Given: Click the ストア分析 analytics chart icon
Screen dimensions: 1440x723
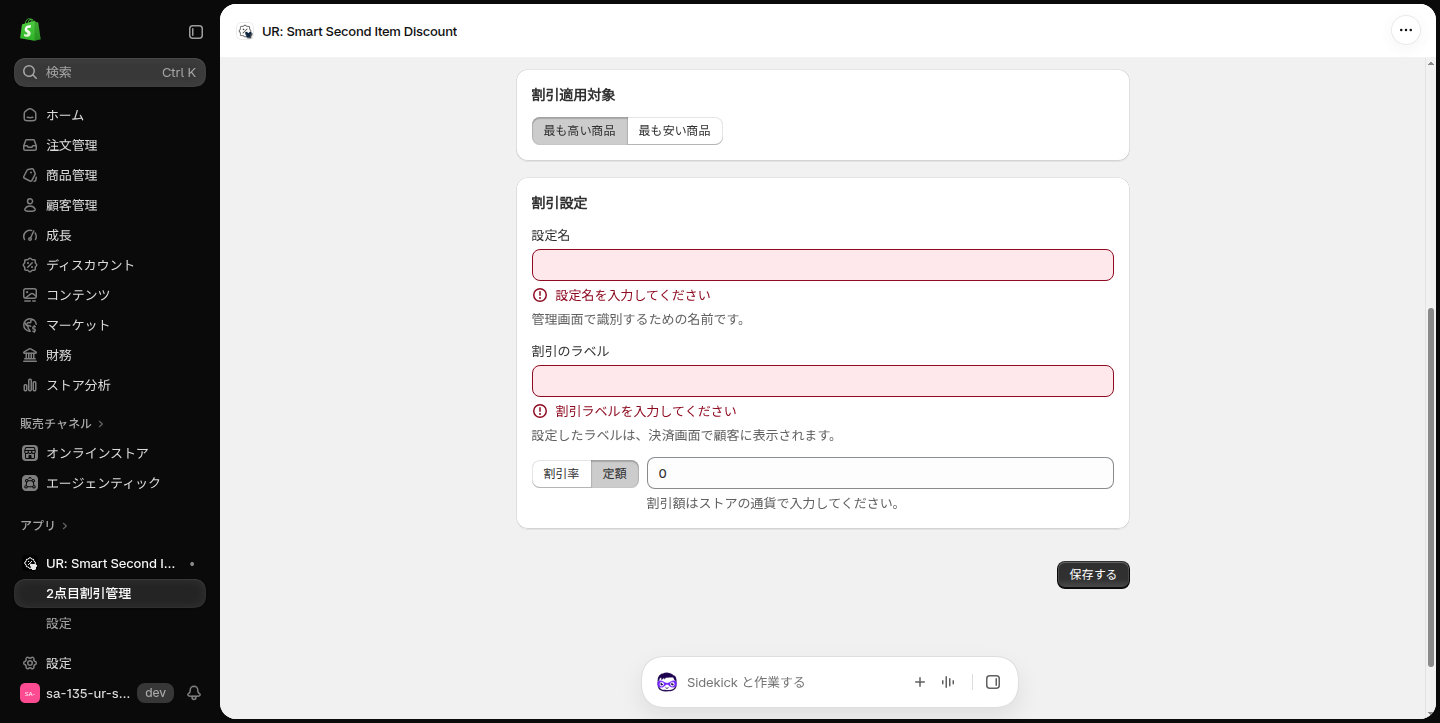Looking at the screenshot, I should tap(30, 385).
